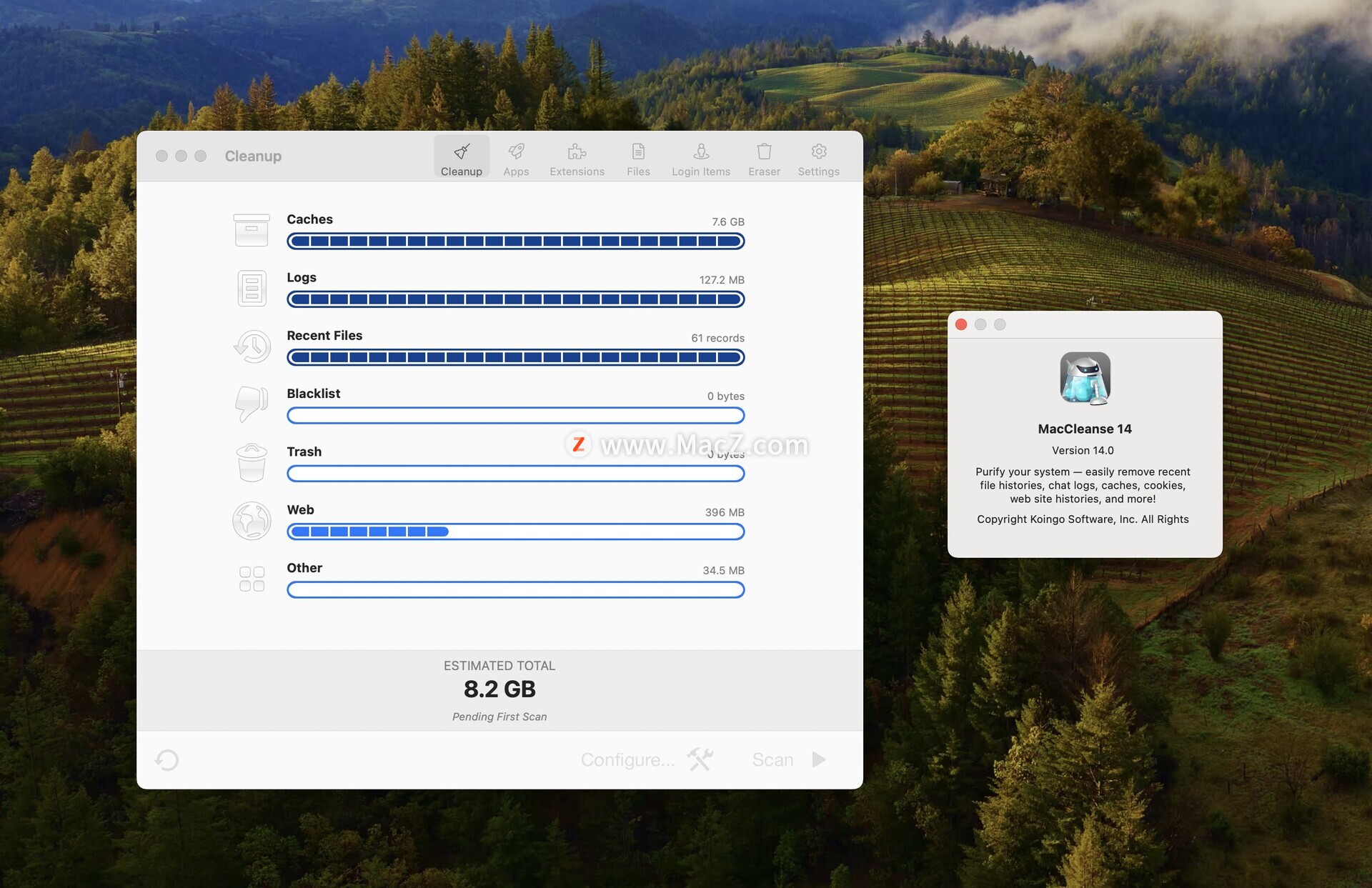1372x888 pixels.
Task: Click the 8.2 GB estimated total
Action: pyautogui.click(x=499, y=689)
